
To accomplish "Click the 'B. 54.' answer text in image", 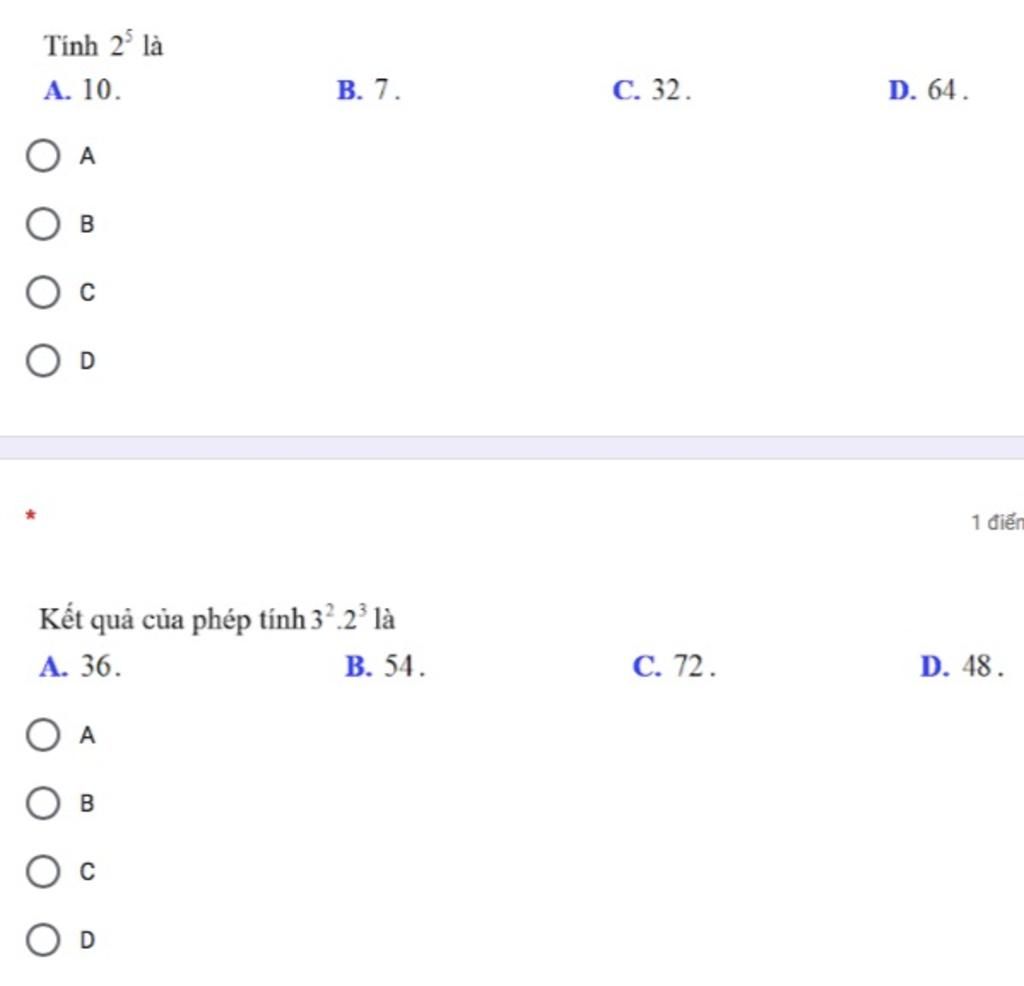I will pyautogui.click(x=385, y=666).
